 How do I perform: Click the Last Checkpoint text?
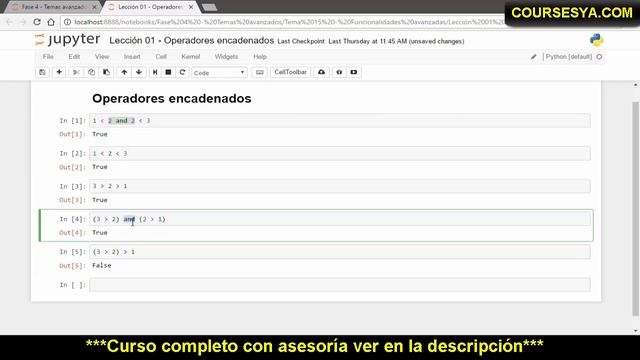[x=371, y=41]
